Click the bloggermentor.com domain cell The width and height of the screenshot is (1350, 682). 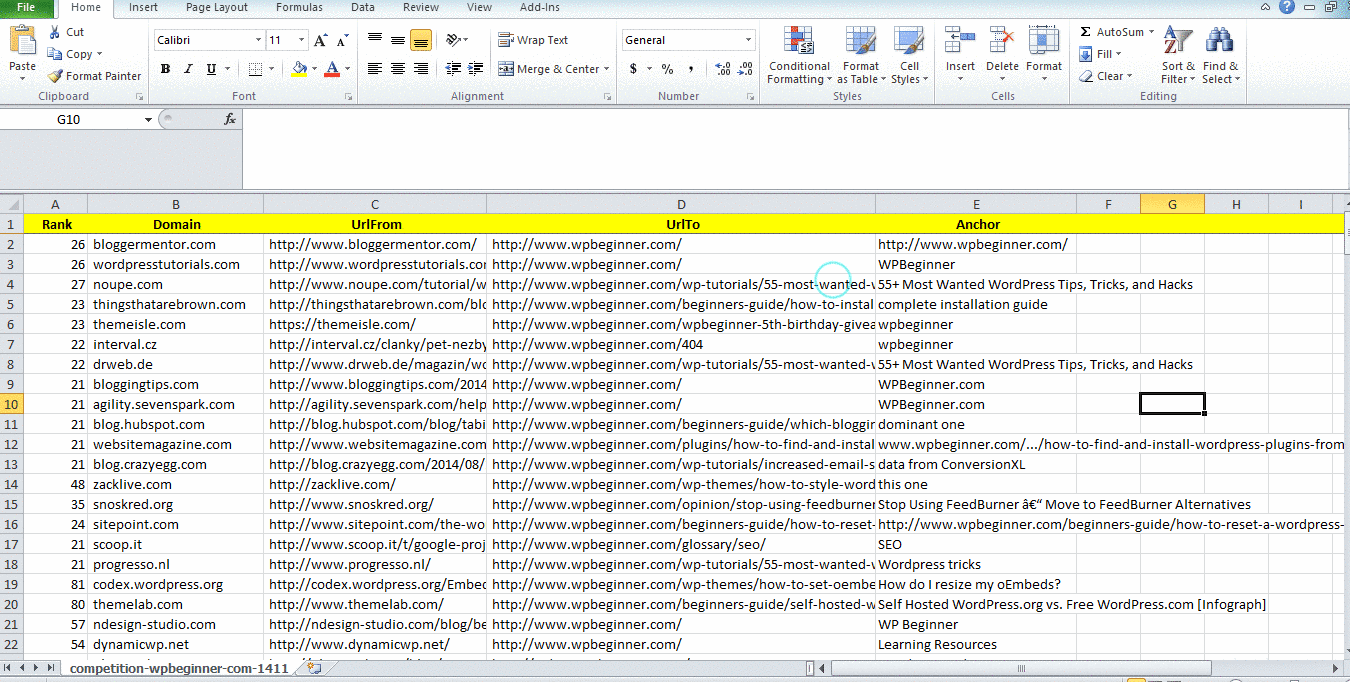pyautogui.click(x=176, y=244)
